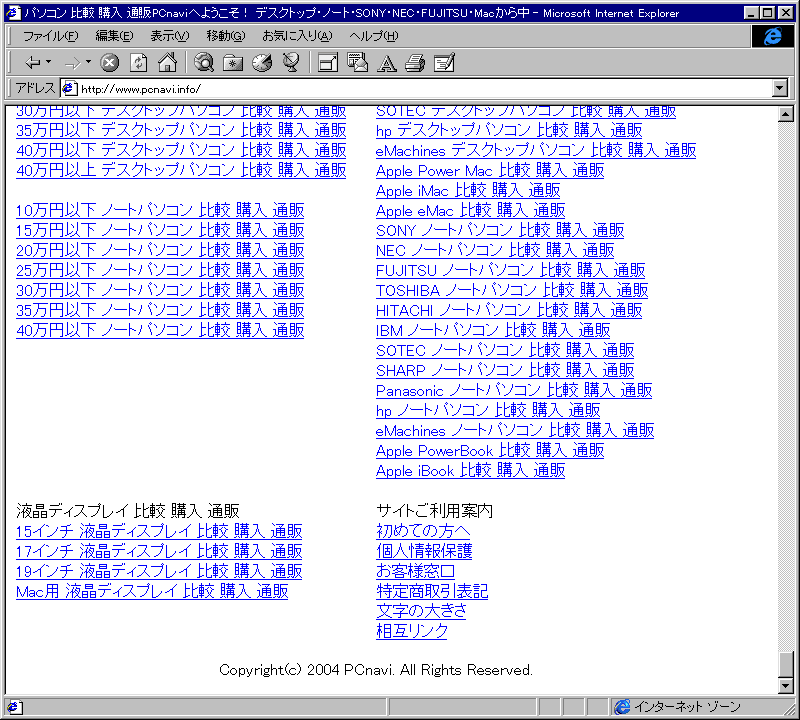Click the Internet Explorer logo throbber
The image size is (800, 720).
[772, 36]
